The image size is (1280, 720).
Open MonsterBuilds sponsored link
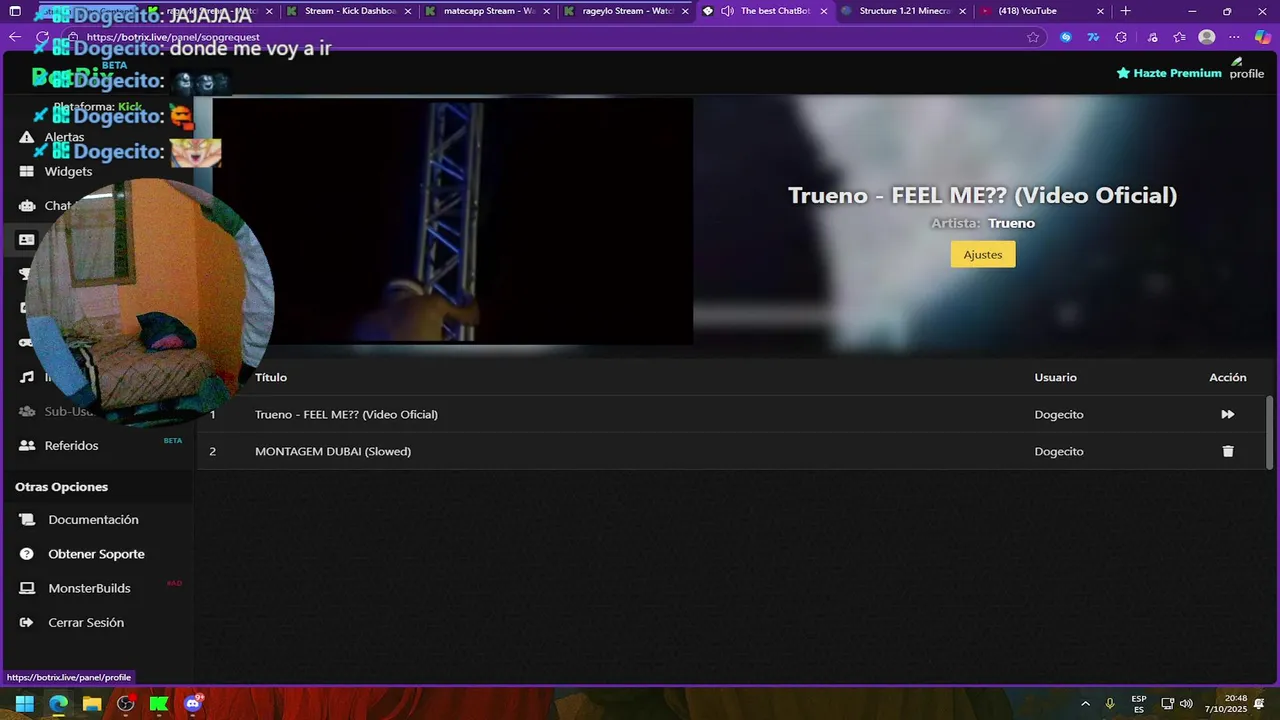(89, 587)
